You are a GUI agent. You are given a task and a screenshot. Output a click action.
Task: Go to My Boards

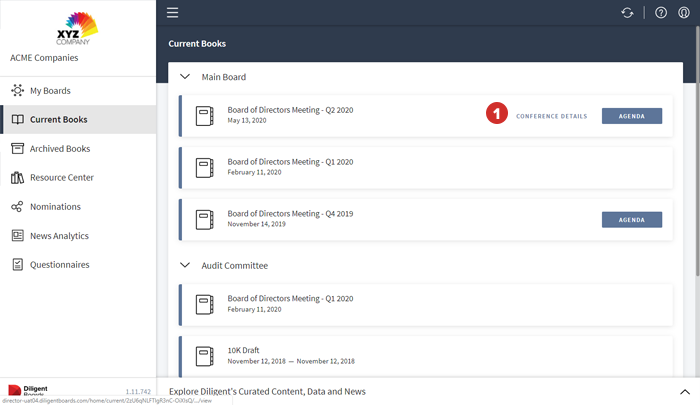[50, 90]
